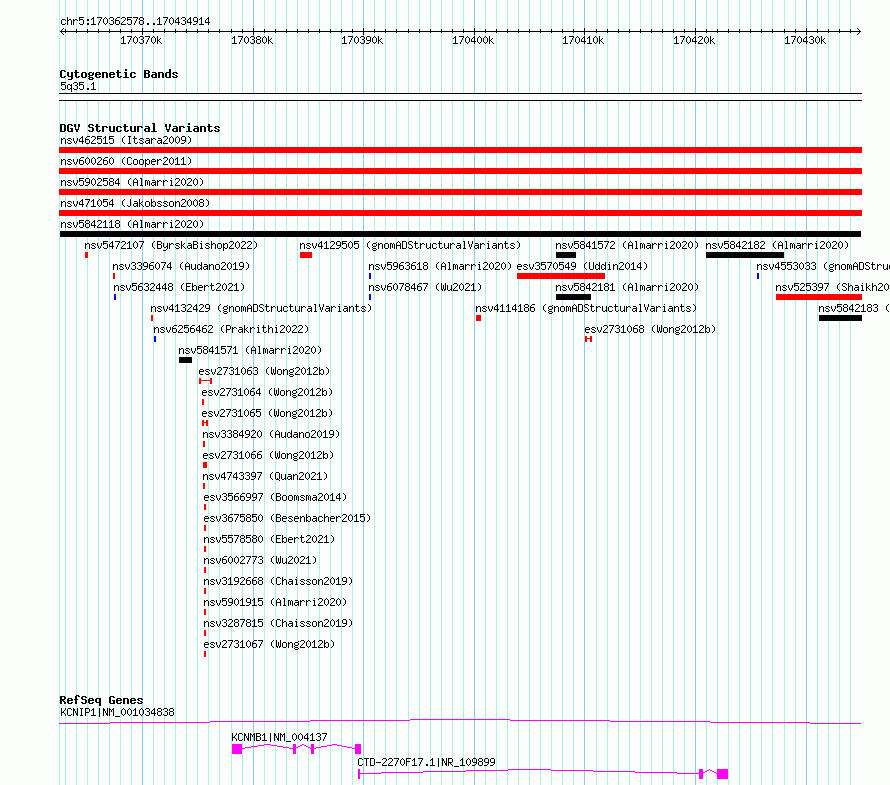
Task: Click the black bar under nsv5842182
Action: [745, 255]
